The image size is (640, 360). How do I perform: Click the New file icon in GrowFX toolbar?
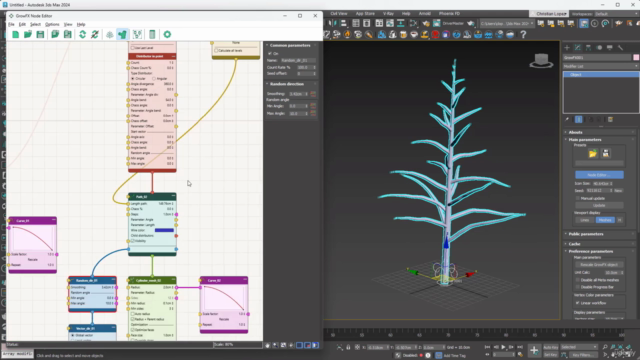coord(16,34)
